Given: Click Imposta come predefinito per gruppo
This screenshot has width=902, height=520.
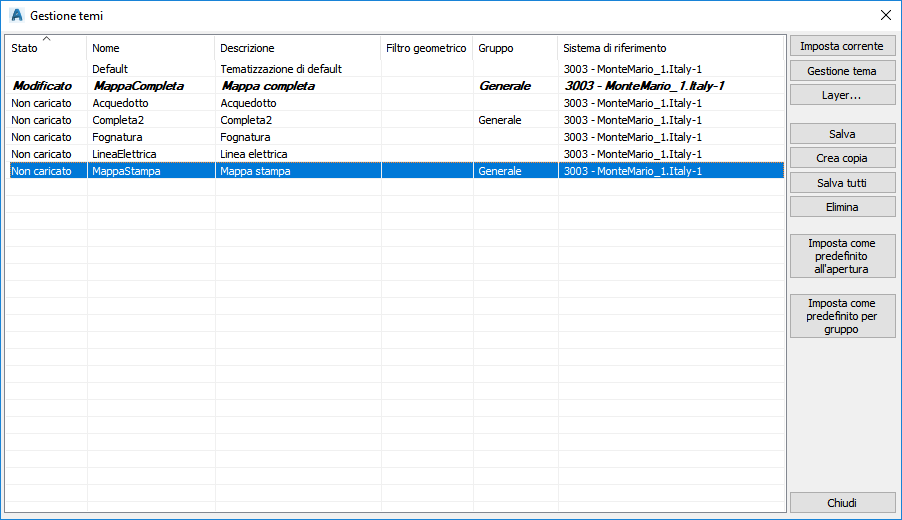Looking at the screenshot, I should (x=842, y=316).
